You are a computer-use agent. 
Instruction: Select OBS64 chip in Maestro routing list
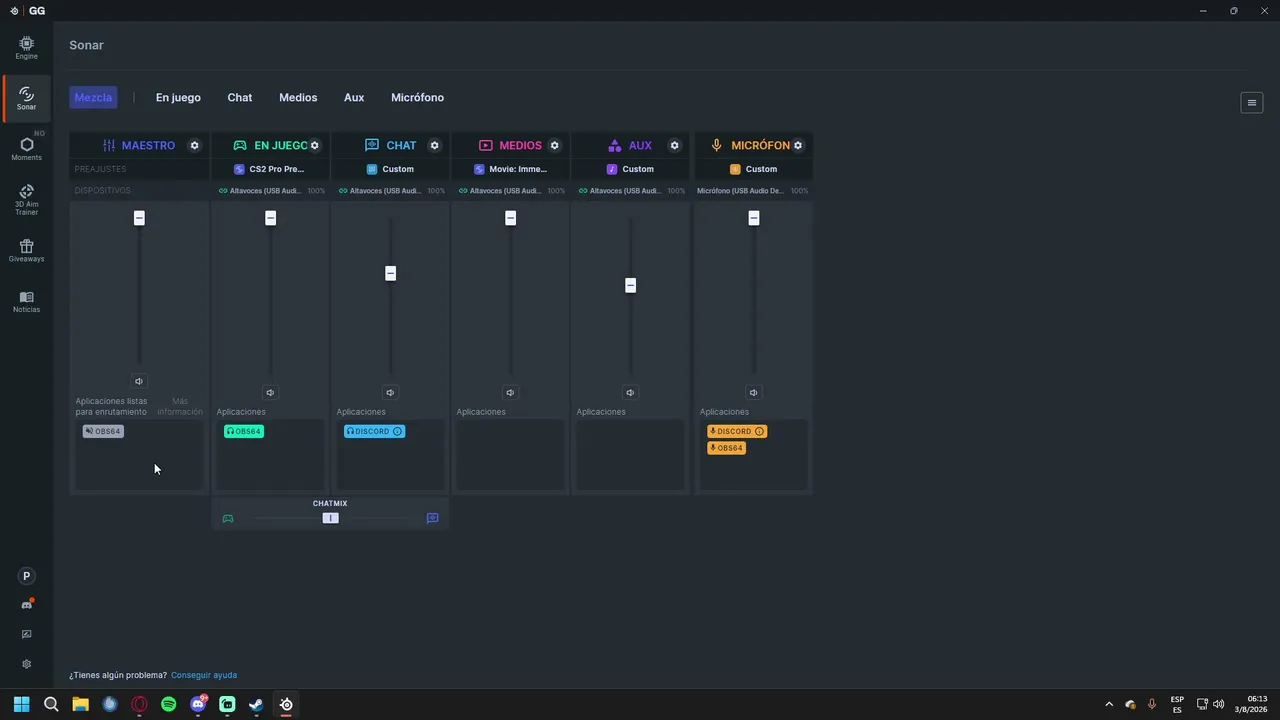coord(103,431)
